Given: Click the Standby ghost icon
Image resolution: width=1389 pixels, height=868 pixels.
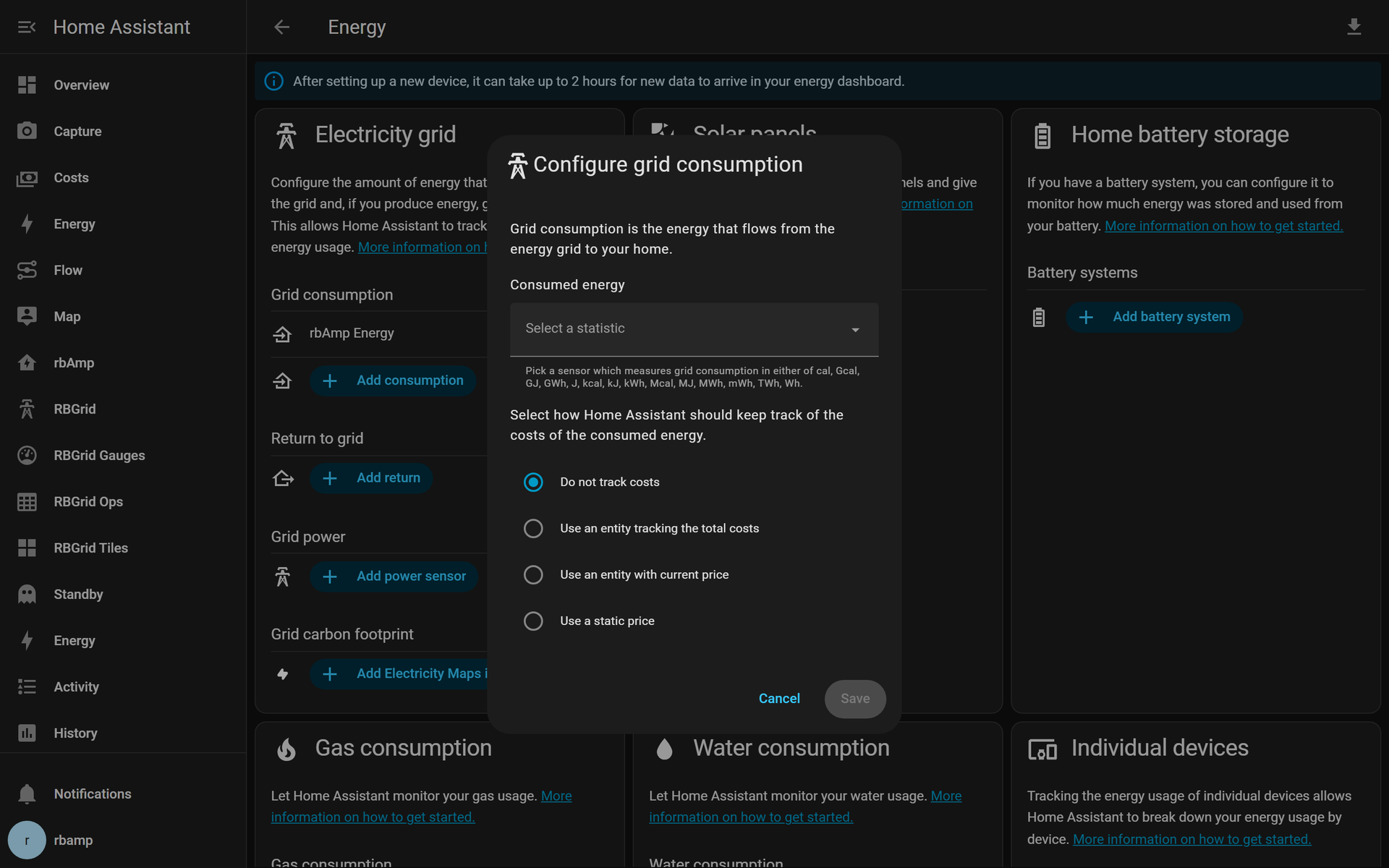Looking at the screenshot, I should [27, 594].
